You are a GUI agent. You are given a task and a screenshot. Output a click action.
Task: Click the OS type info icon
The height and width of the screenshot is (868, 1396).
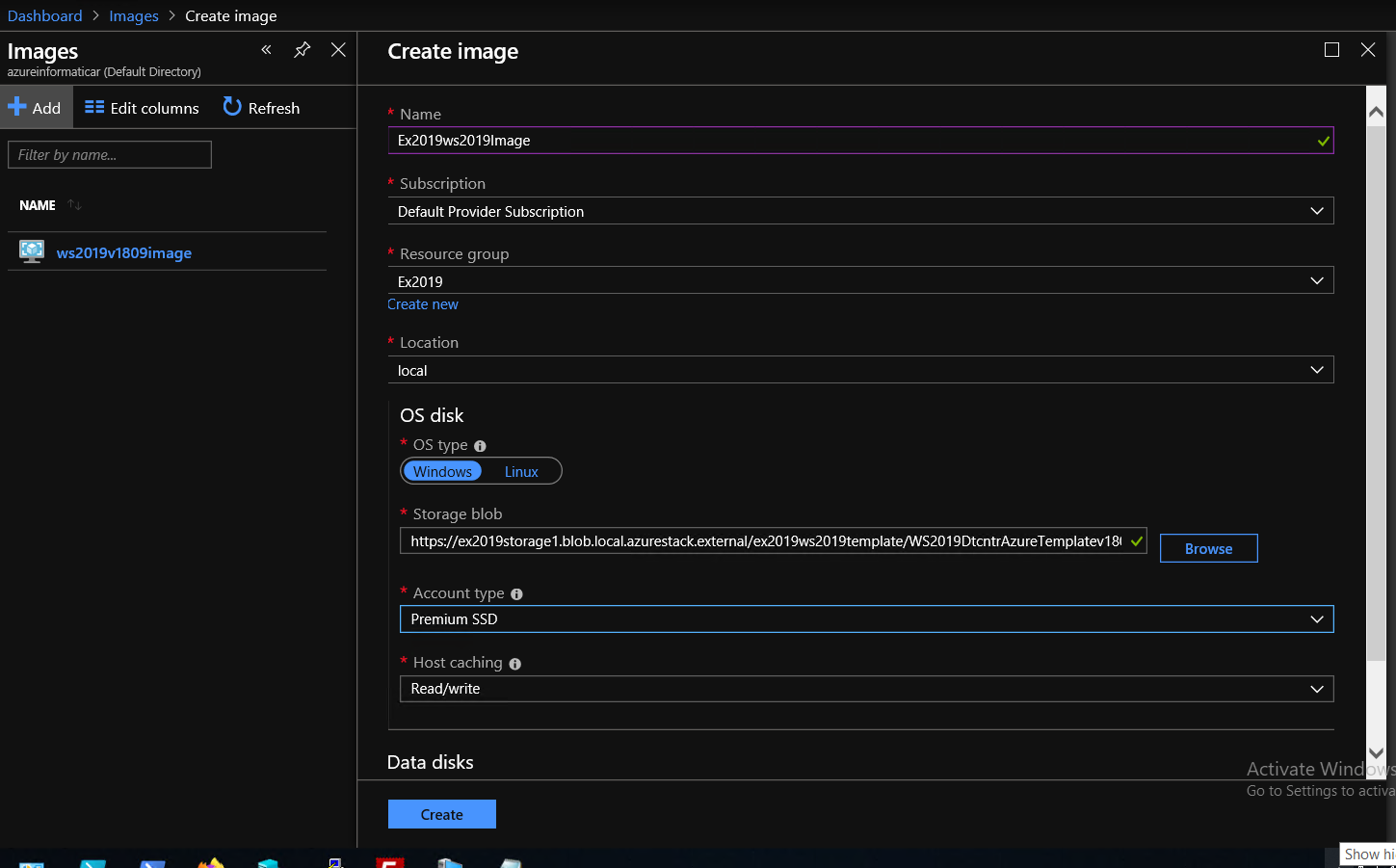(x=480, y=446)
